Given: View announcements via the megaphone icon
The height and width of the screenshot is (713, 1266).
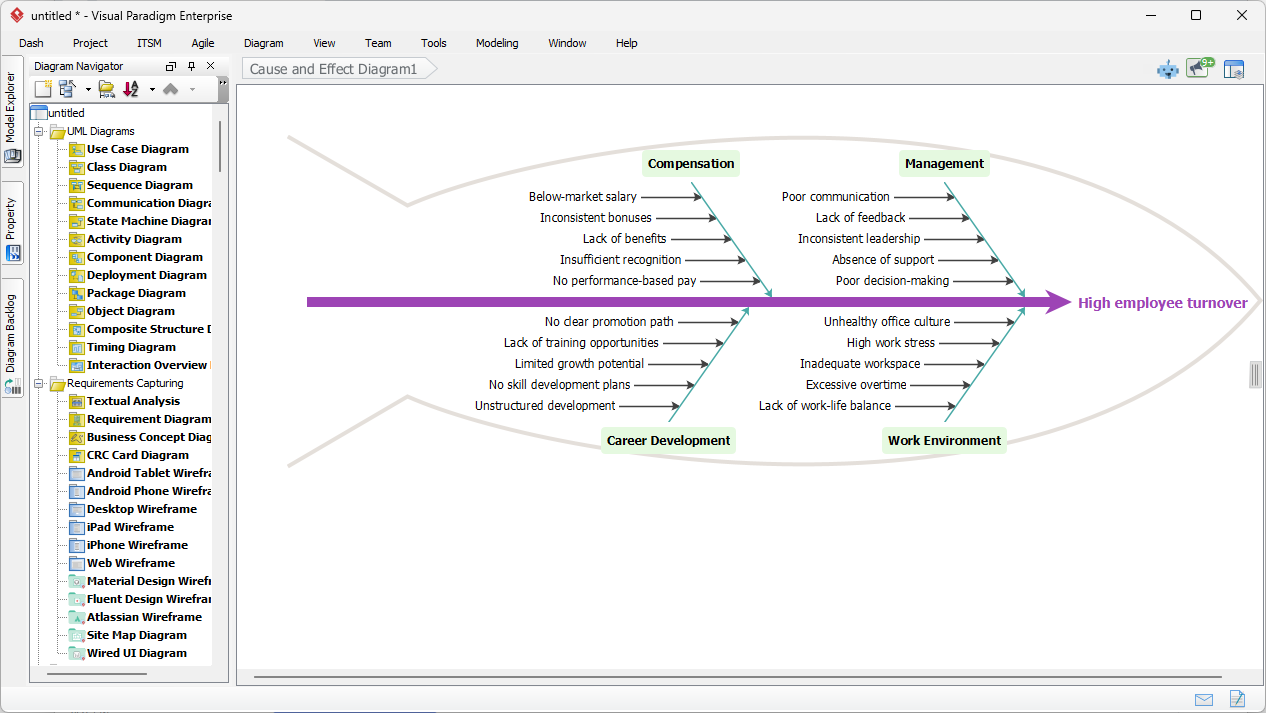Looking at the screenshot, I should pos(1196,70).
